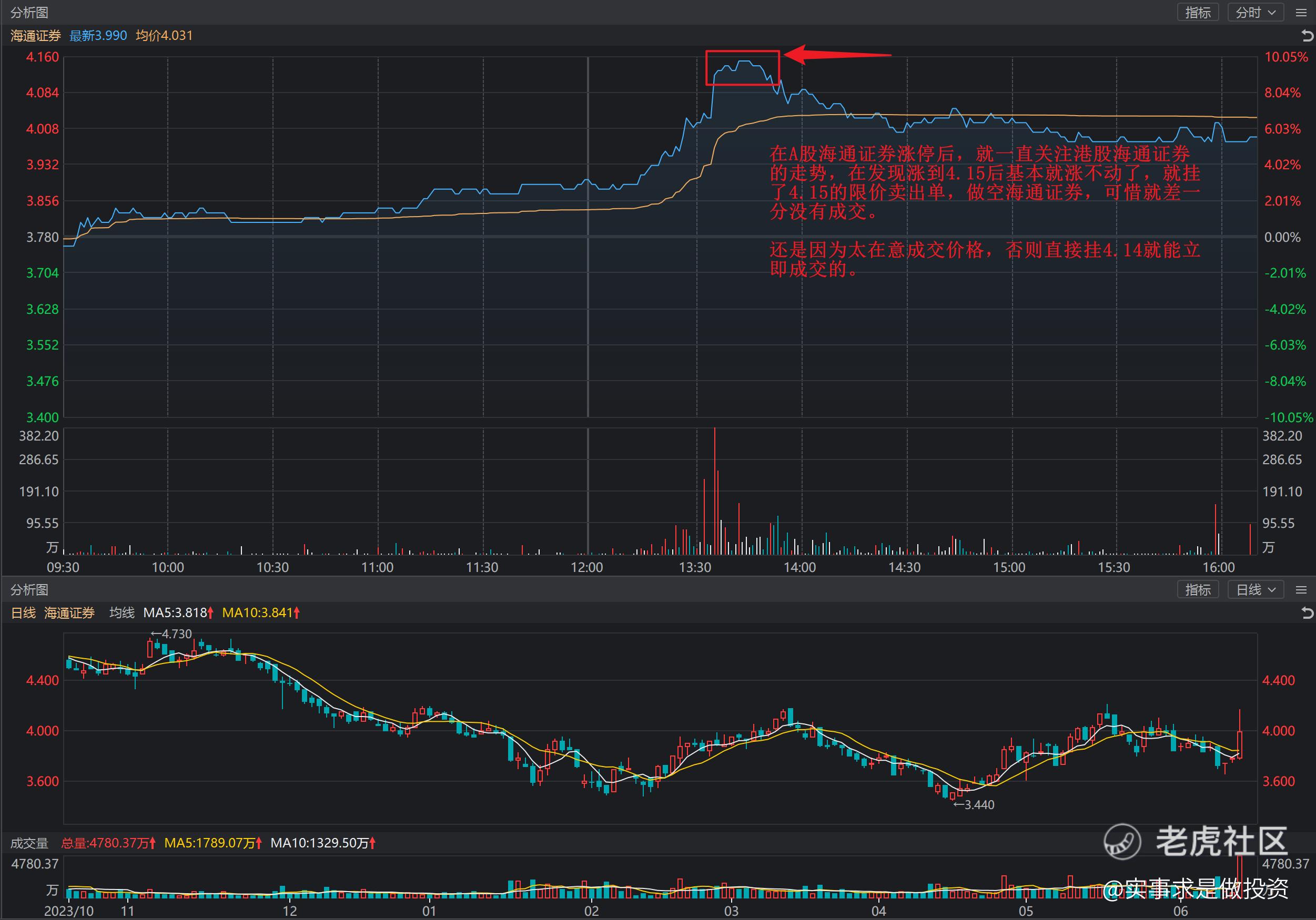Click the 10:00 time axis label

coord(167,568)
